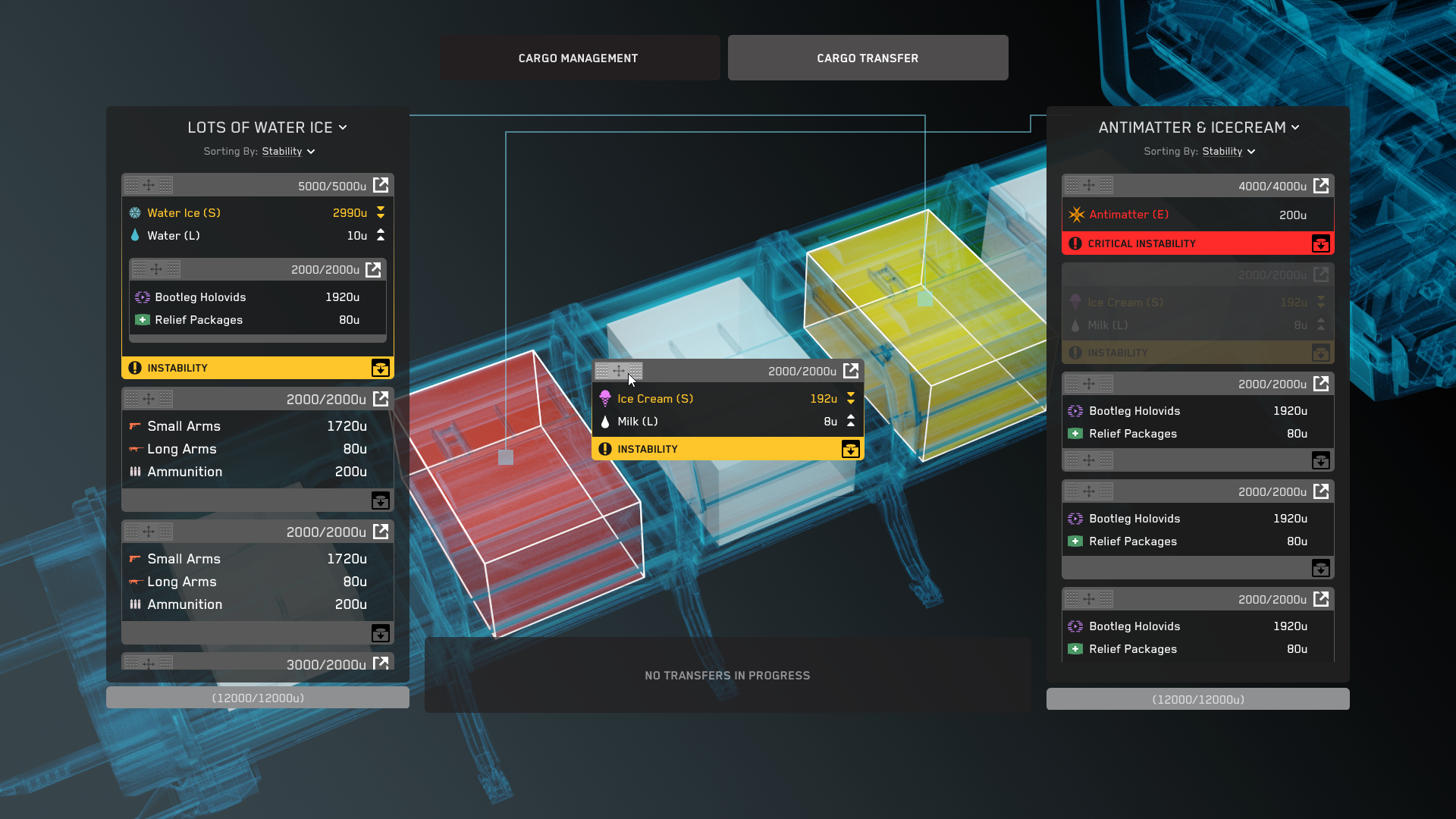The width and height of the screenshot is (1456, 819).
Task: Click the move handle on the floating Ice Cream container
Action: click(619, 371)
